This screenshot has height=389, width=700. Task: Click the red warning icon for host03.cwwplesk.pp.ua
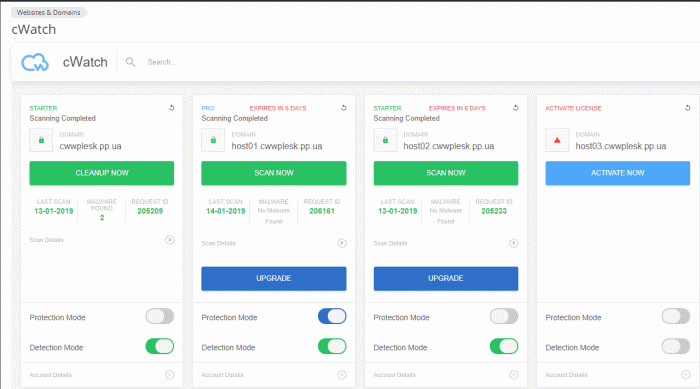point(557,140)
